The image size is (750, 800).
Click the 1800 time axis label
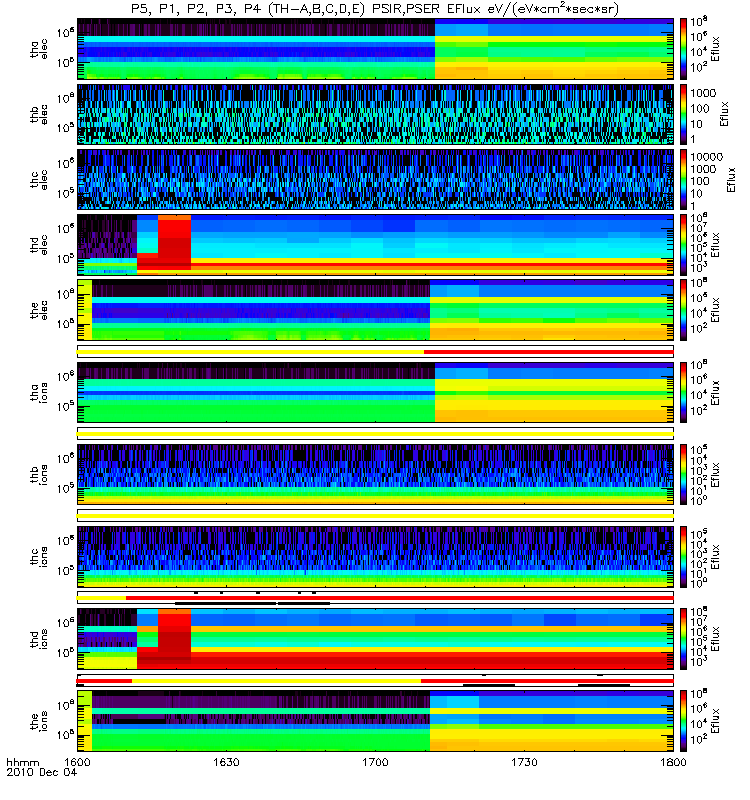pos(673,762)
